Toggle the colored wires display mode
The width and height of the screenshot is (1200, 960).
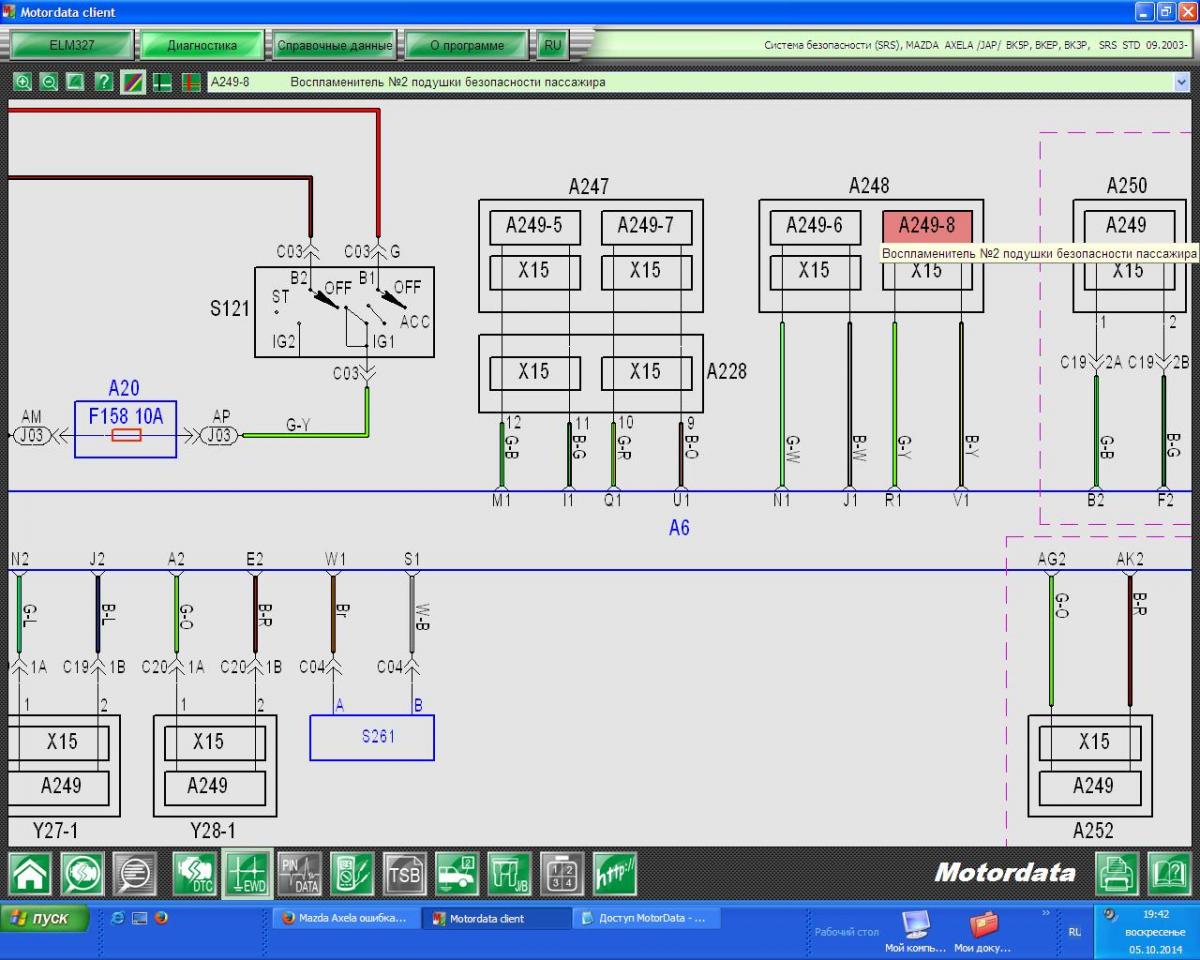pyautogui.click(x=132, y=82)
